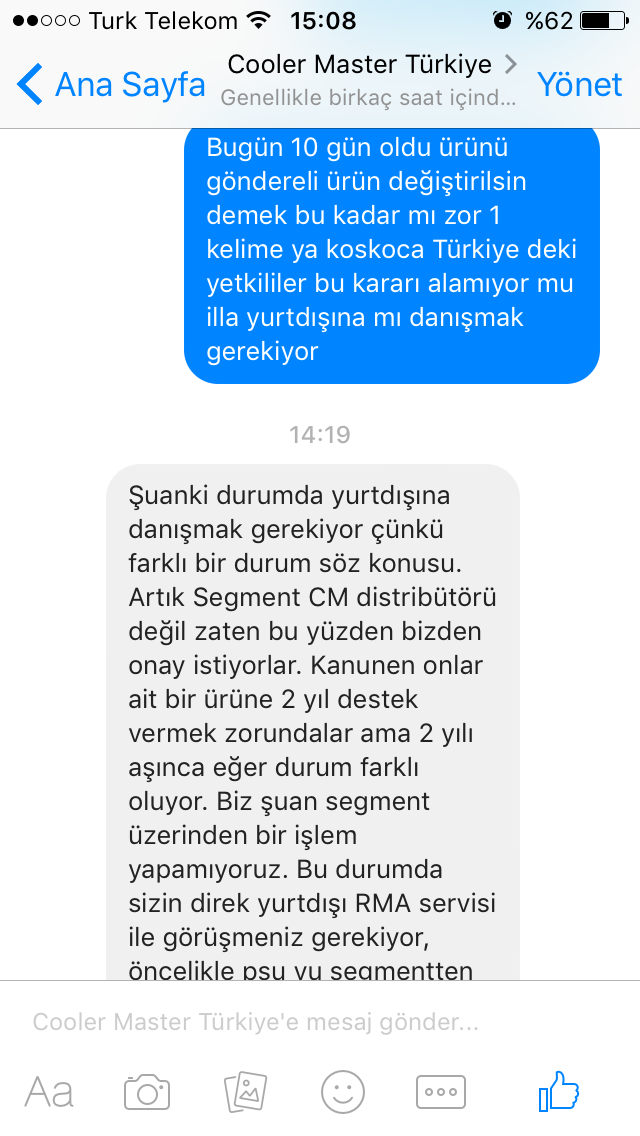The image size is (640, 1136).
Task: Open the more options ellipsis icon
Action: coord(441,1092)
